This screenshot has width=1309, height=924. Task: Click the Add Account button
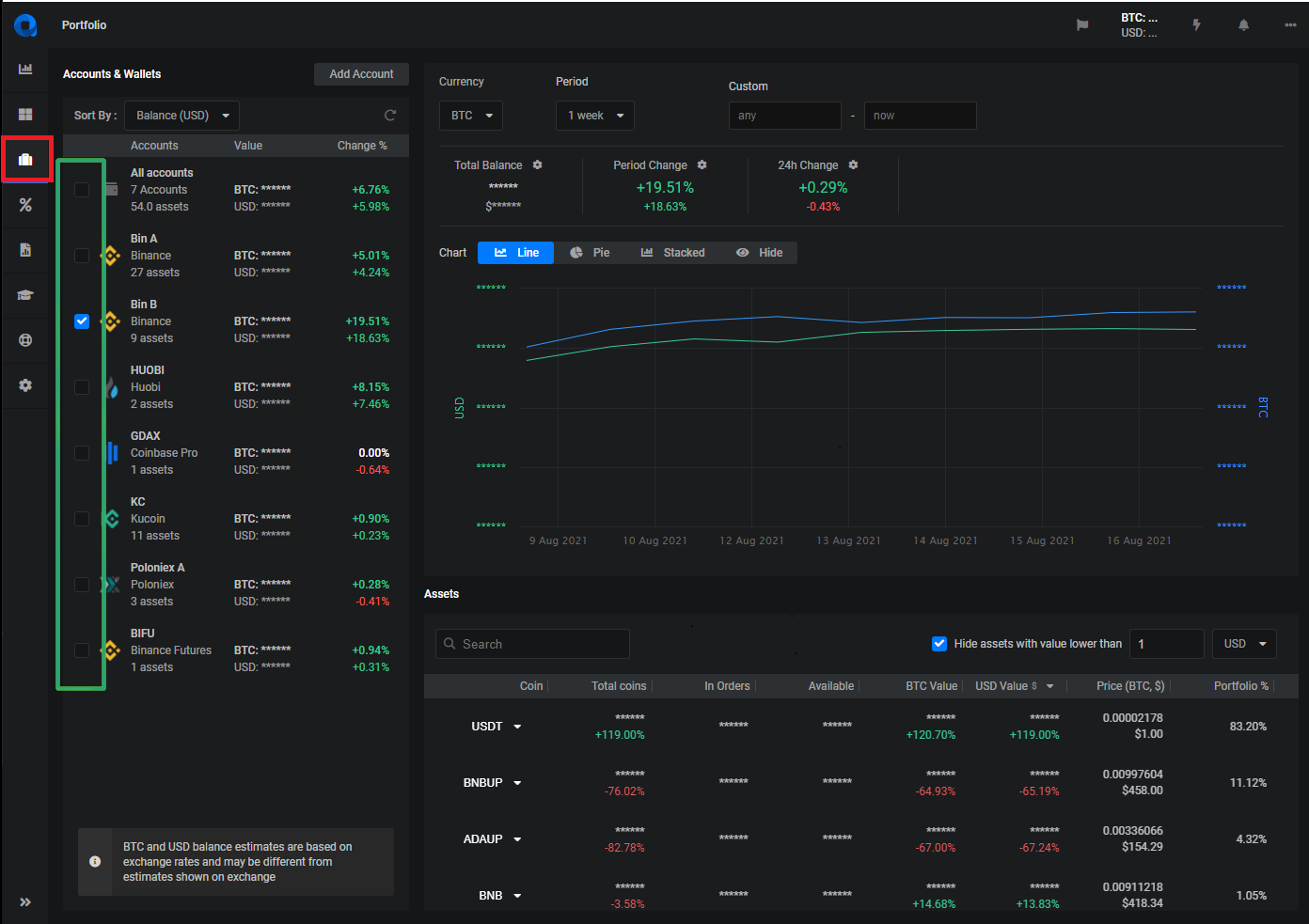pyautogui.click(x=361, y=74)
